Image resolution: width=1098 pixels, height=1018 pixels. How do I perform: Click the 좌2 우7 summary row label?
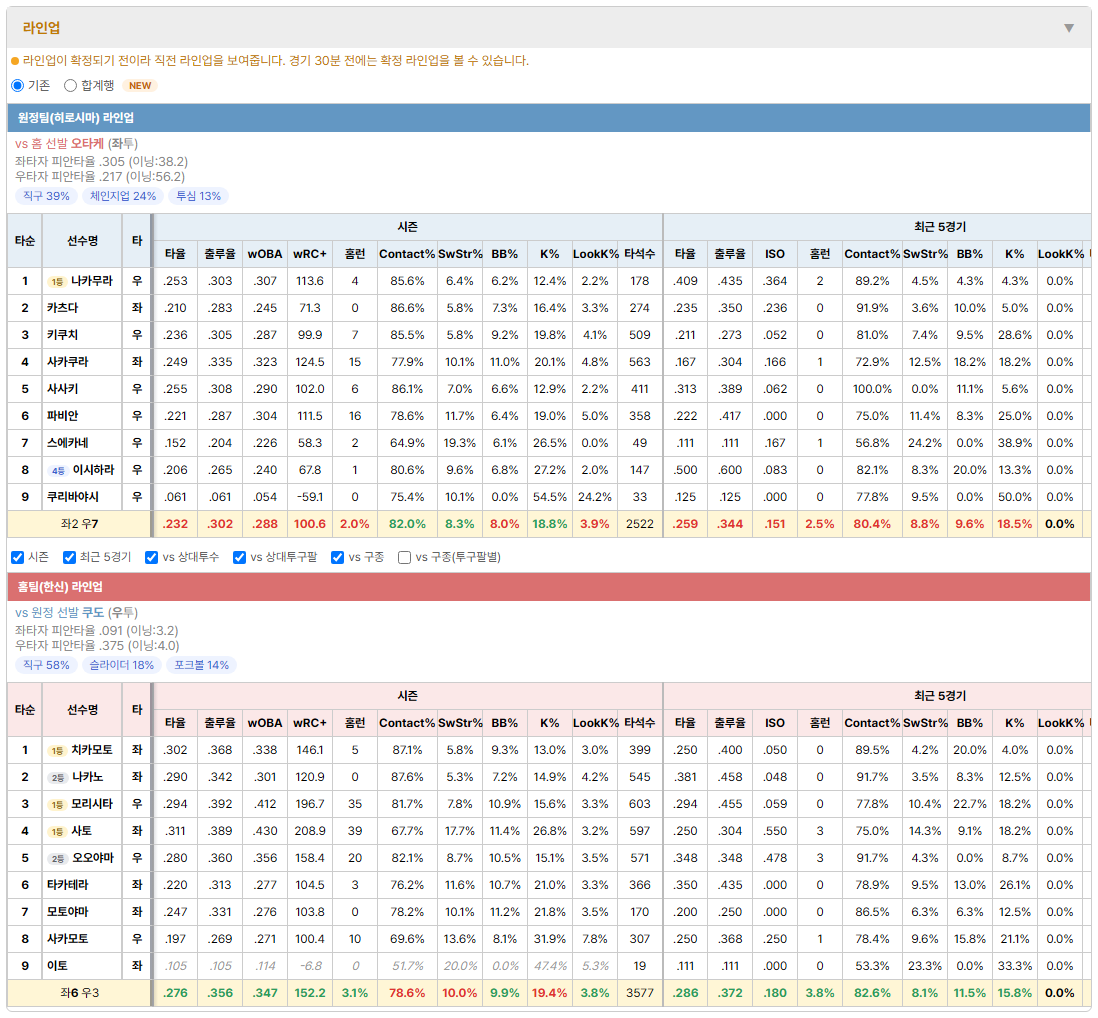pos(79,524)
